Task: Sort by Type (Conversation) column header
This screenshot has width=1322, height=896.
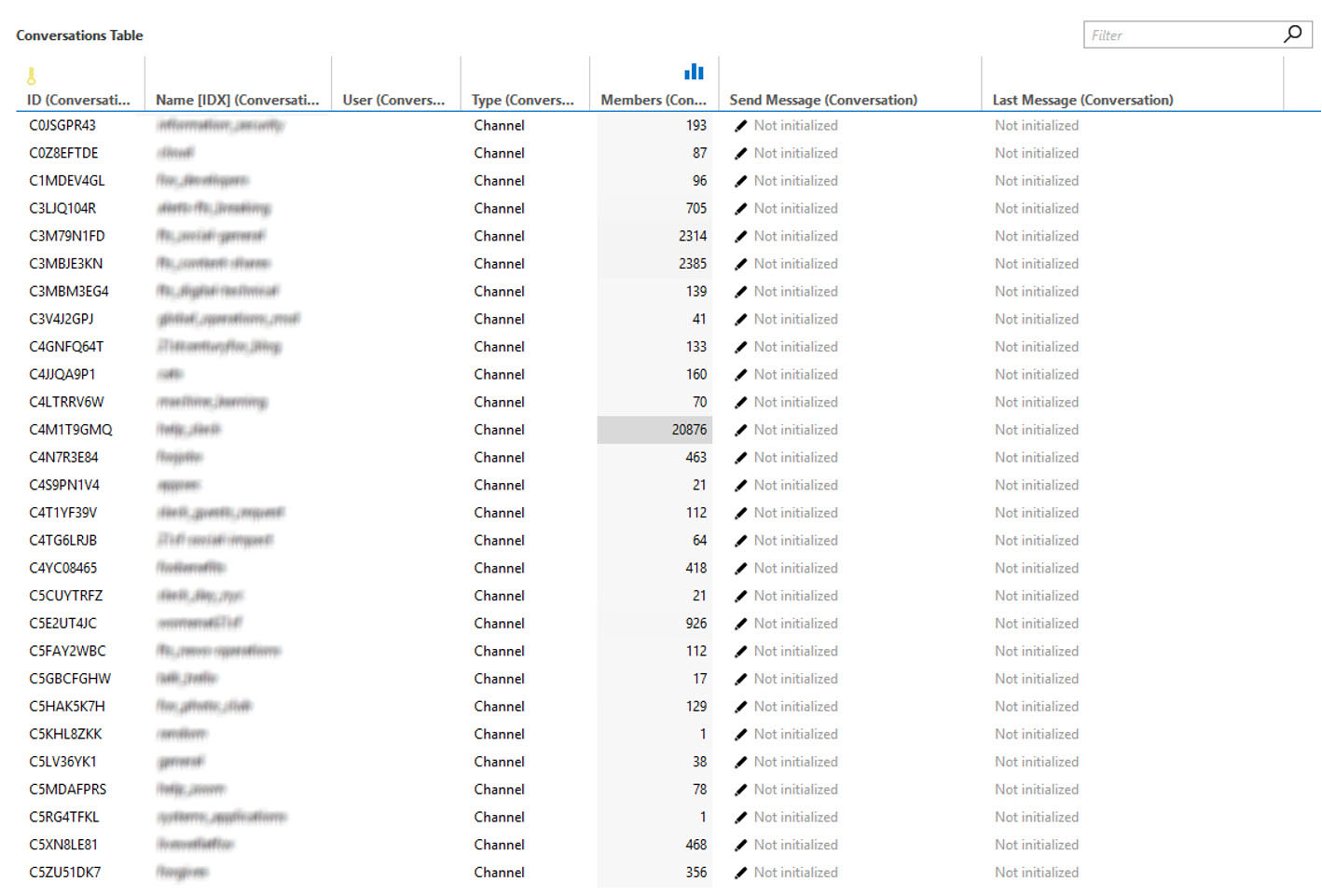Action: coord(522,100)
